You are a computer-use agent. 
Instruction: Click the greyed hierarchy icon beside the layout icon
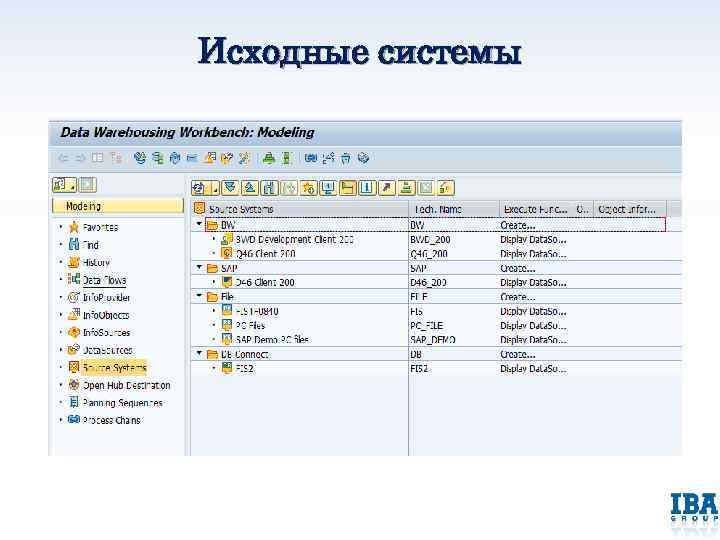point(116,158)
